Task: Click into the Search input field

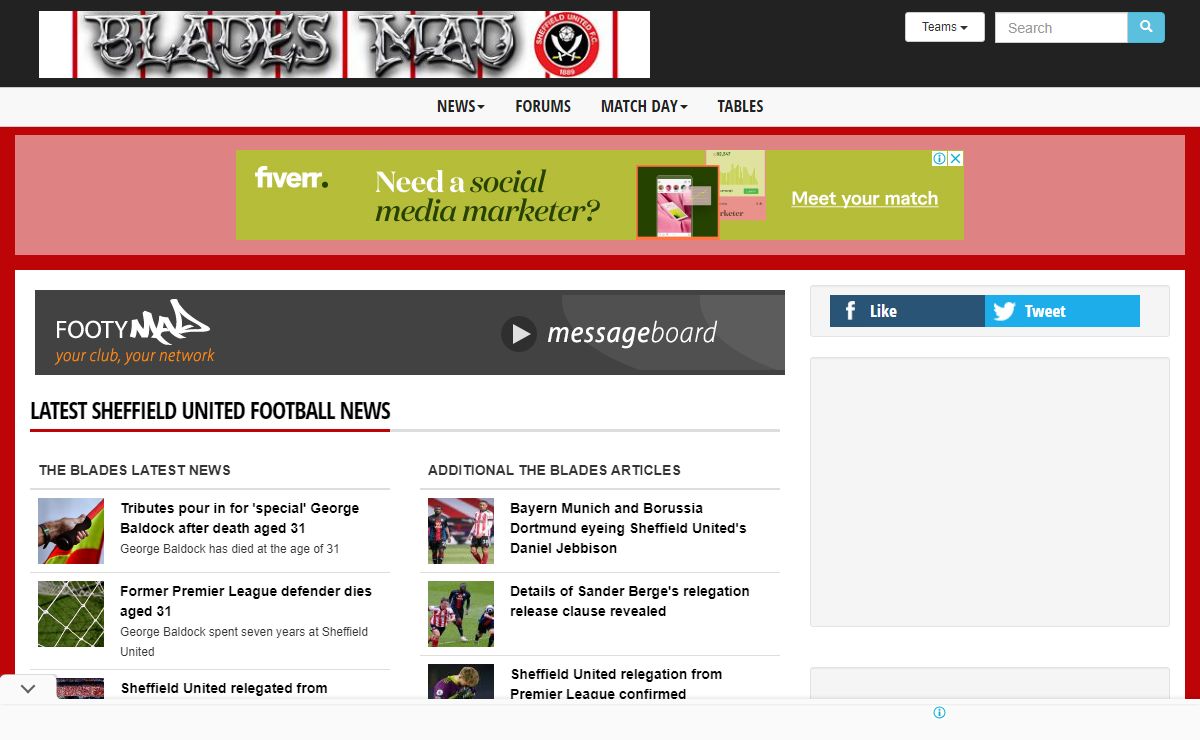Action: (x=1061, y=27)
